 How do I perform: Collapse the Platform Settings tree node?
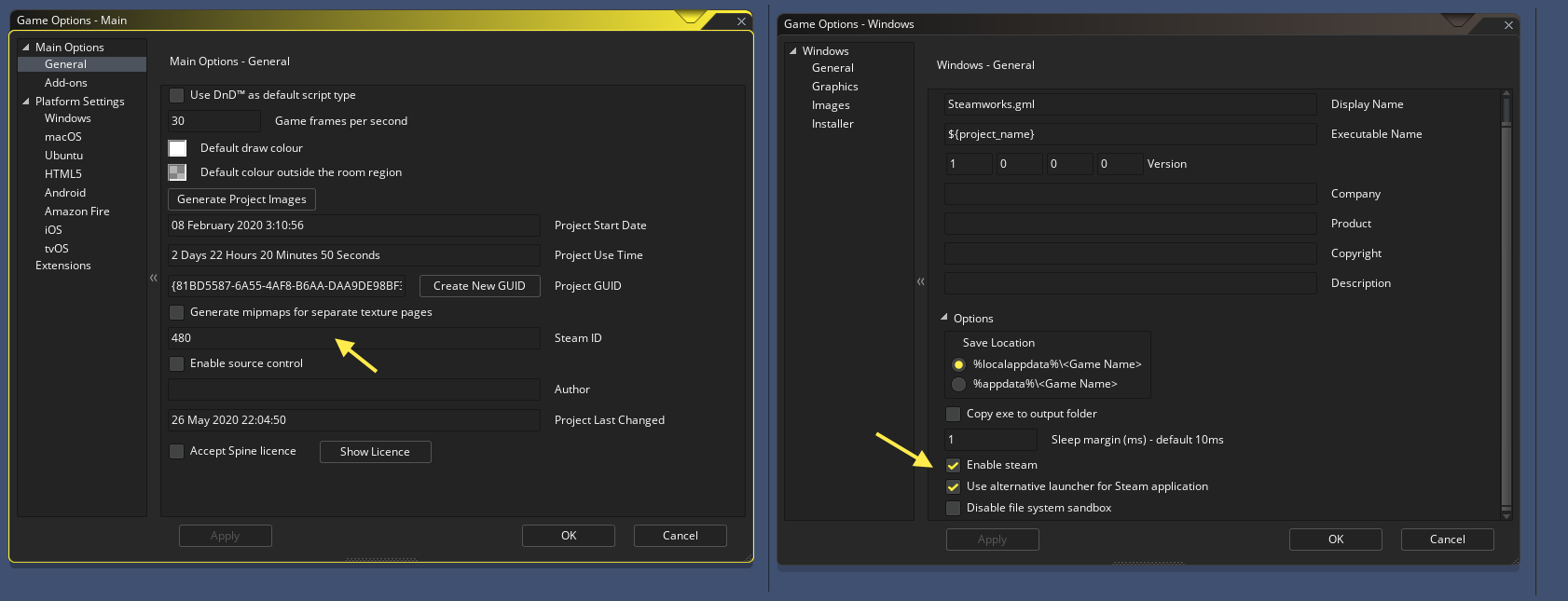[x=26, y=102]
